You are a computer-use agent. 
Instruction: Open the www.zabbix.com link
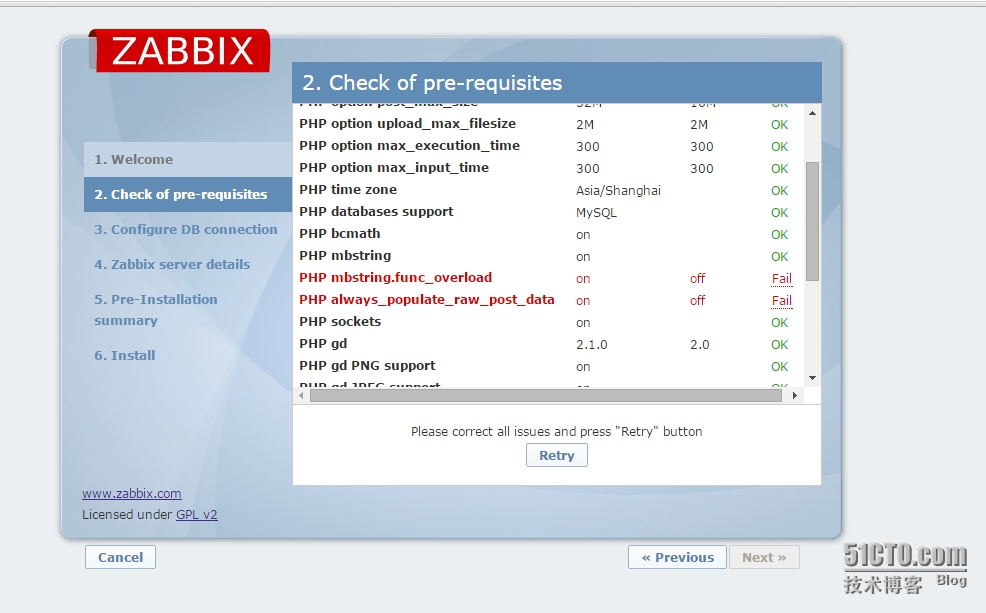(x=131, y=494)
